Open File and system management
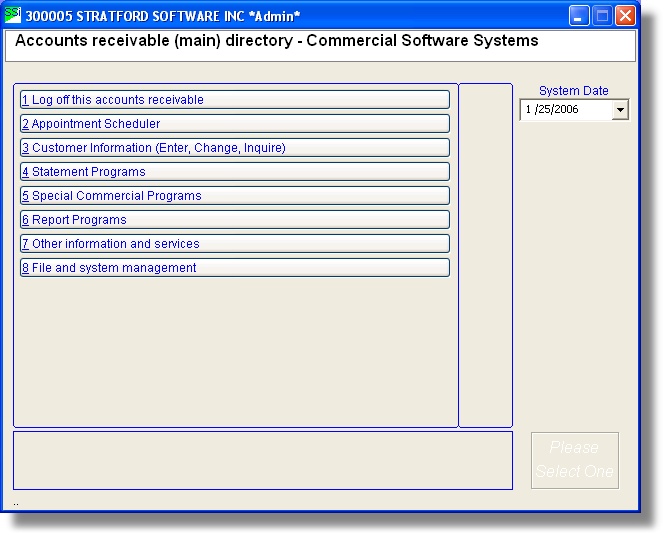 [x=235, y=268]
